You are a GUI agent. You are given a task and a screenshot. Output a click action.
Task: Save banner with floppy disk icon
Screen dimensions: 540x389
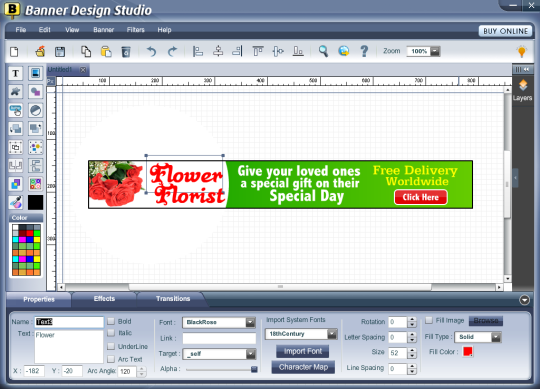(x=60, y=52)
